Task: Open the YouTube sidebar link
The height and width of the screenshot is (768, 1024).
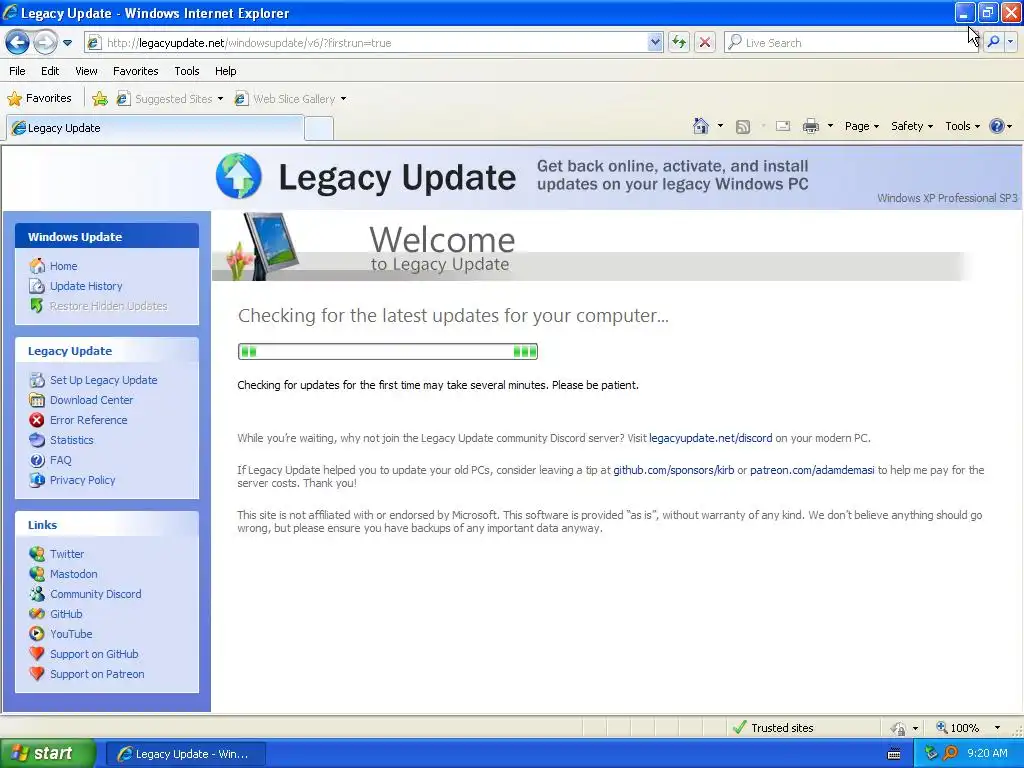Action: click(71, 634)
